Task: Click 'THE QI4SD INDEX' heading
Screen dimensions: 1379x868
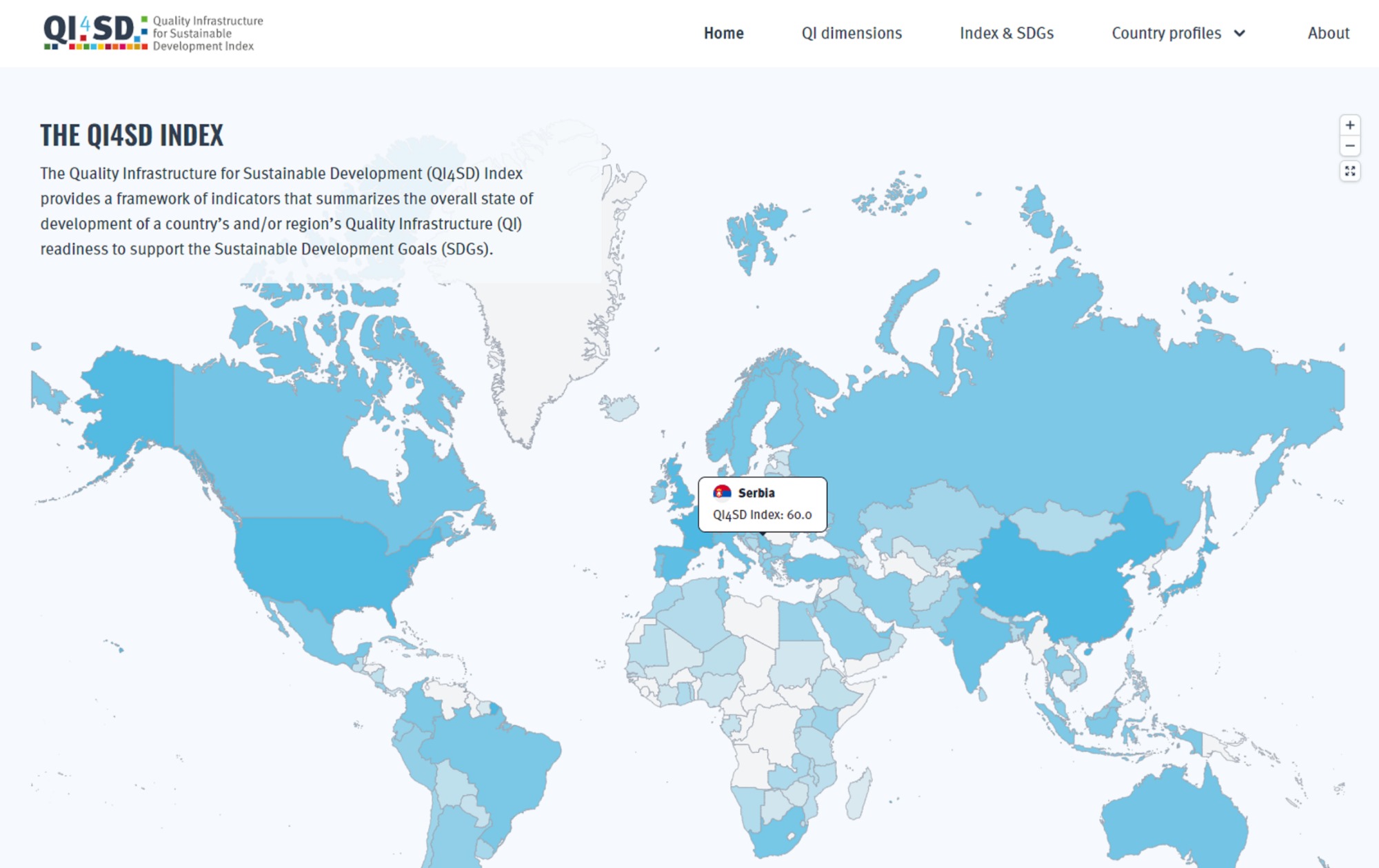Action: (x=132, y=135)
